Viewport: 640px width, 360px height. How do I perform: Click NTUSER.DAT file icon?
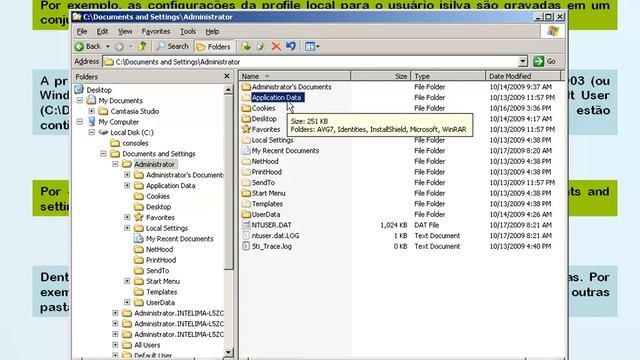point(246,225)
